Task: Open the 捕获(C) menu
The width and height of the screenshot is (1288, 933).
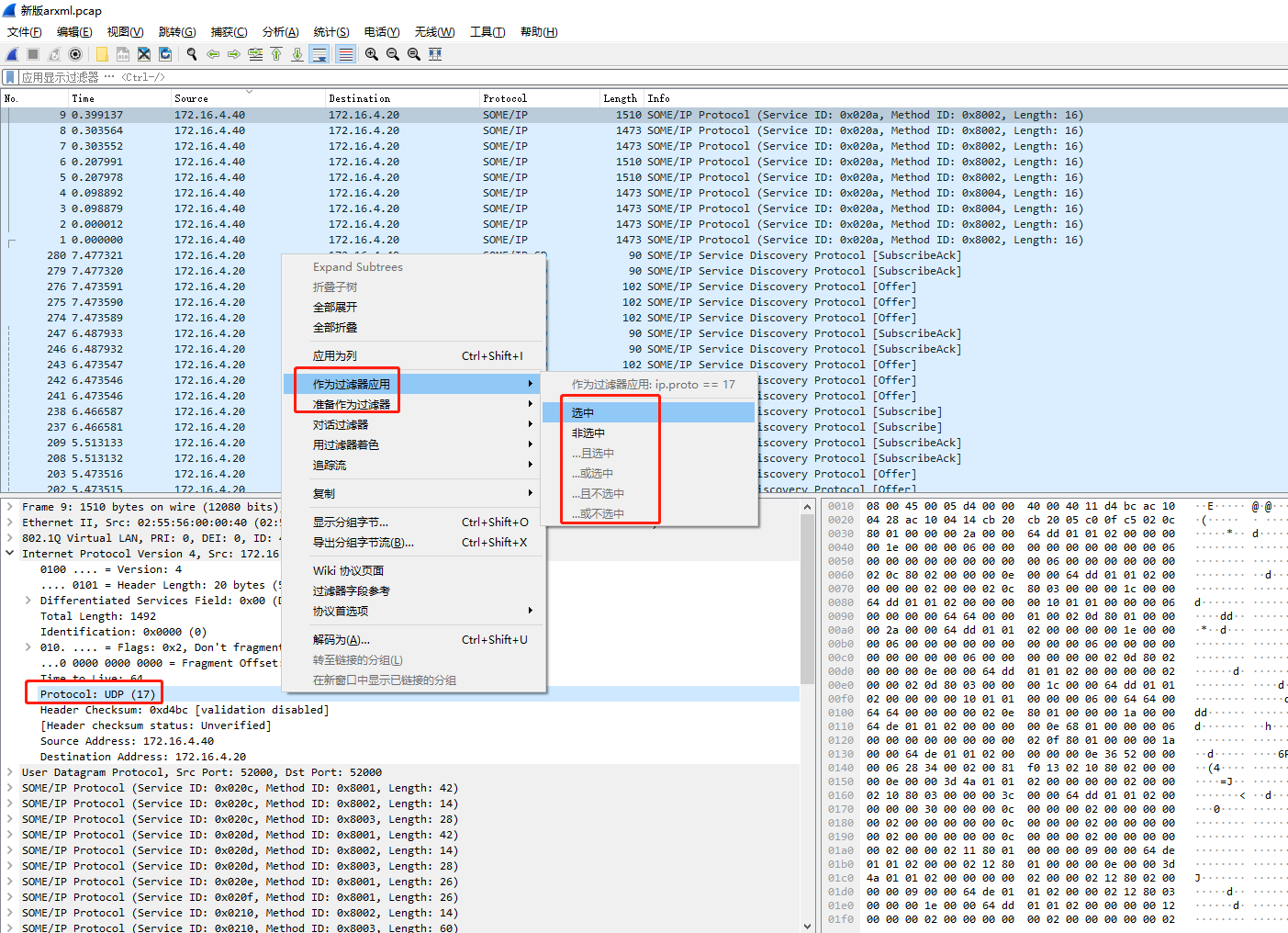Action: 229,32
